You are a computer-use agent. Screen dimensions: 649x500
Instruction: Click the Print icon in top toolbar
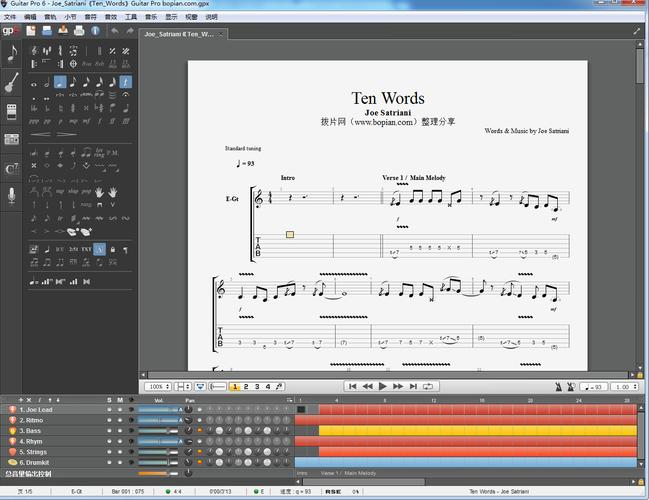(x=79, y=31)
